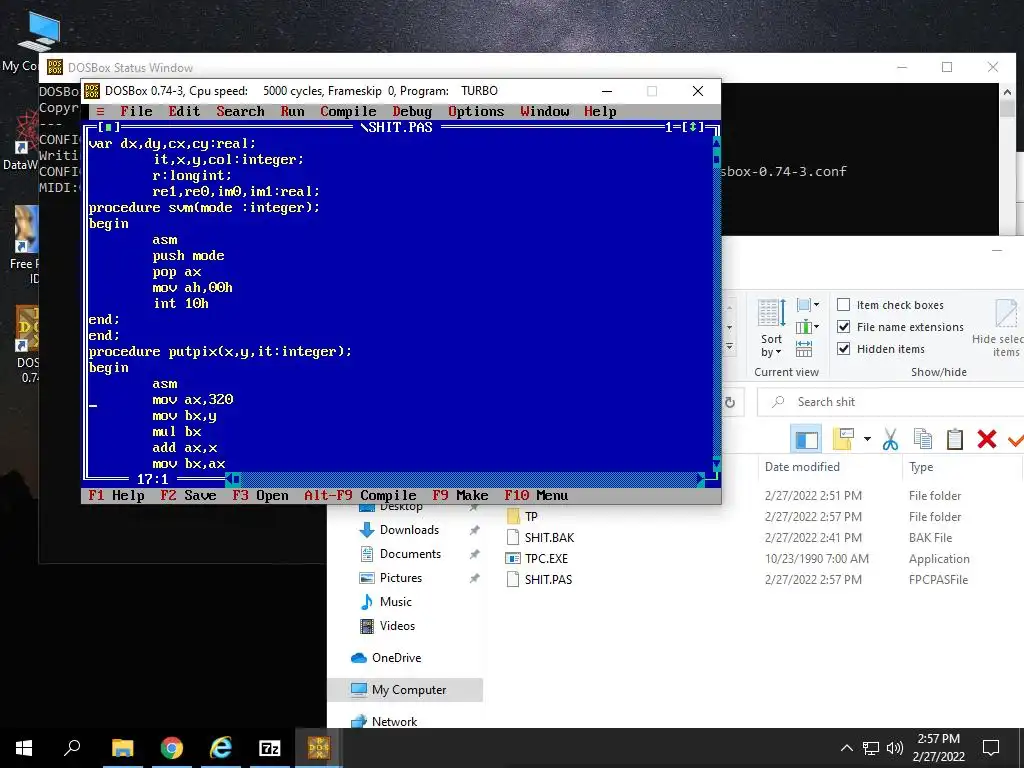Open the Debug menu in Turbo Pascal
Image resolution: width=1024 pixels, height=768 pixels.
(x=412, y=112)
